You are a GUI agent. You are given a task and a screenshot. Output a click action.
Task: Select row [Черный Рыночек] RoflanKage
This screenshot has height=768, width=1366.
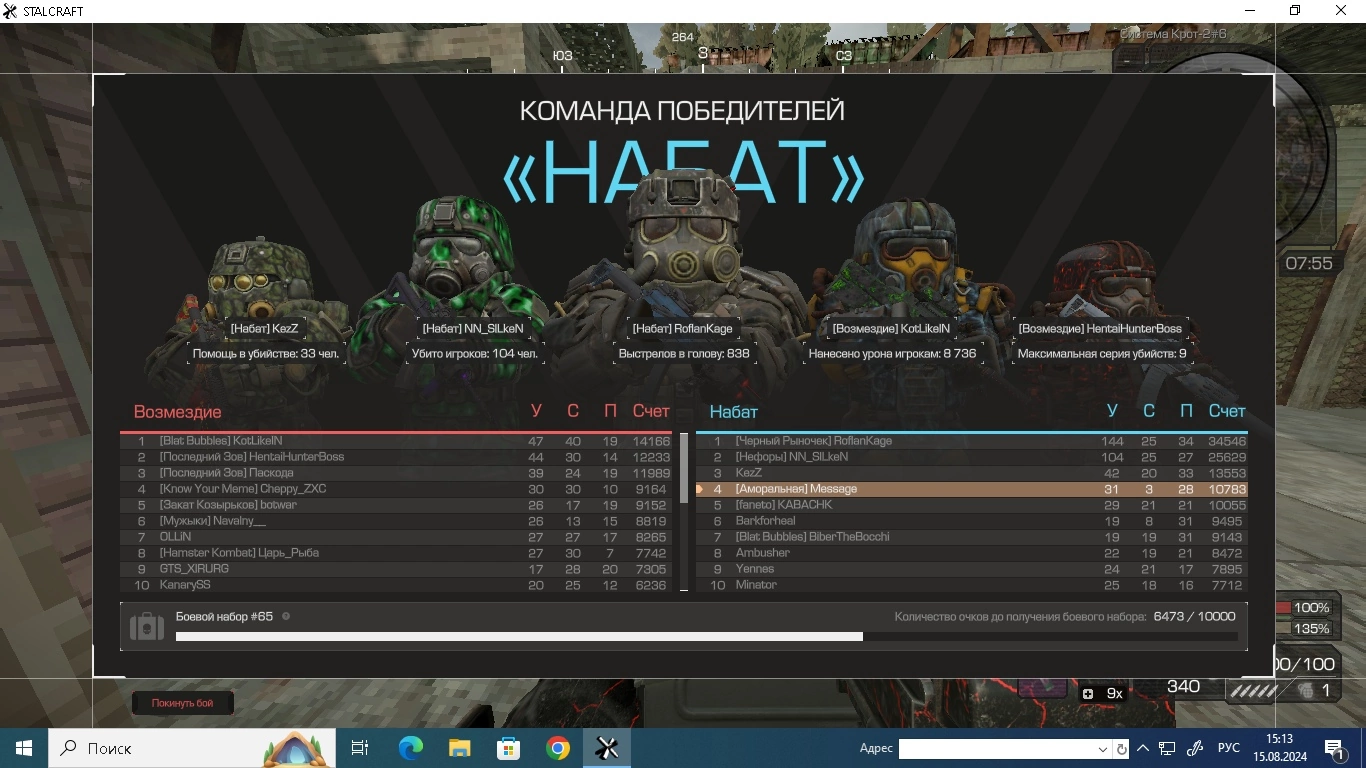pos(972,441)
